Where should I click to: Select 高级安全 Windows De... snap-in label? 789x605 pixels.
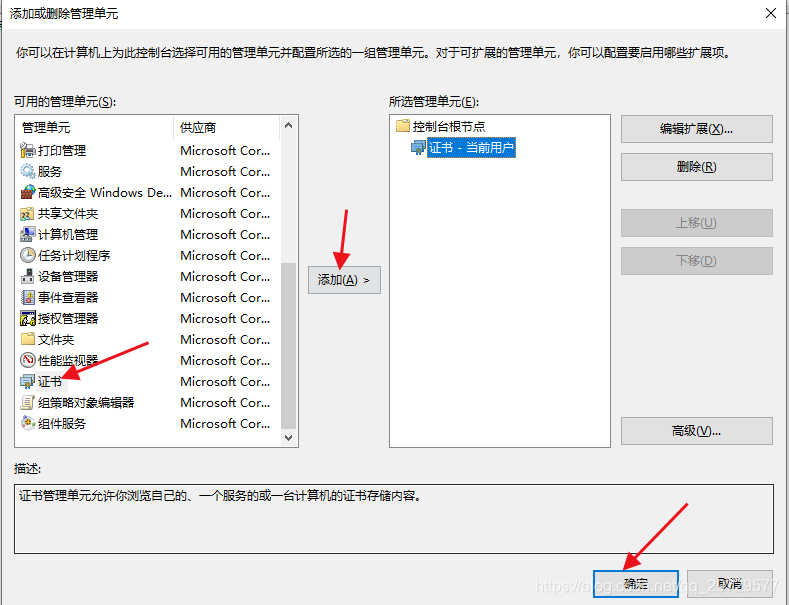pyautogui.click(x=105, y=193)
